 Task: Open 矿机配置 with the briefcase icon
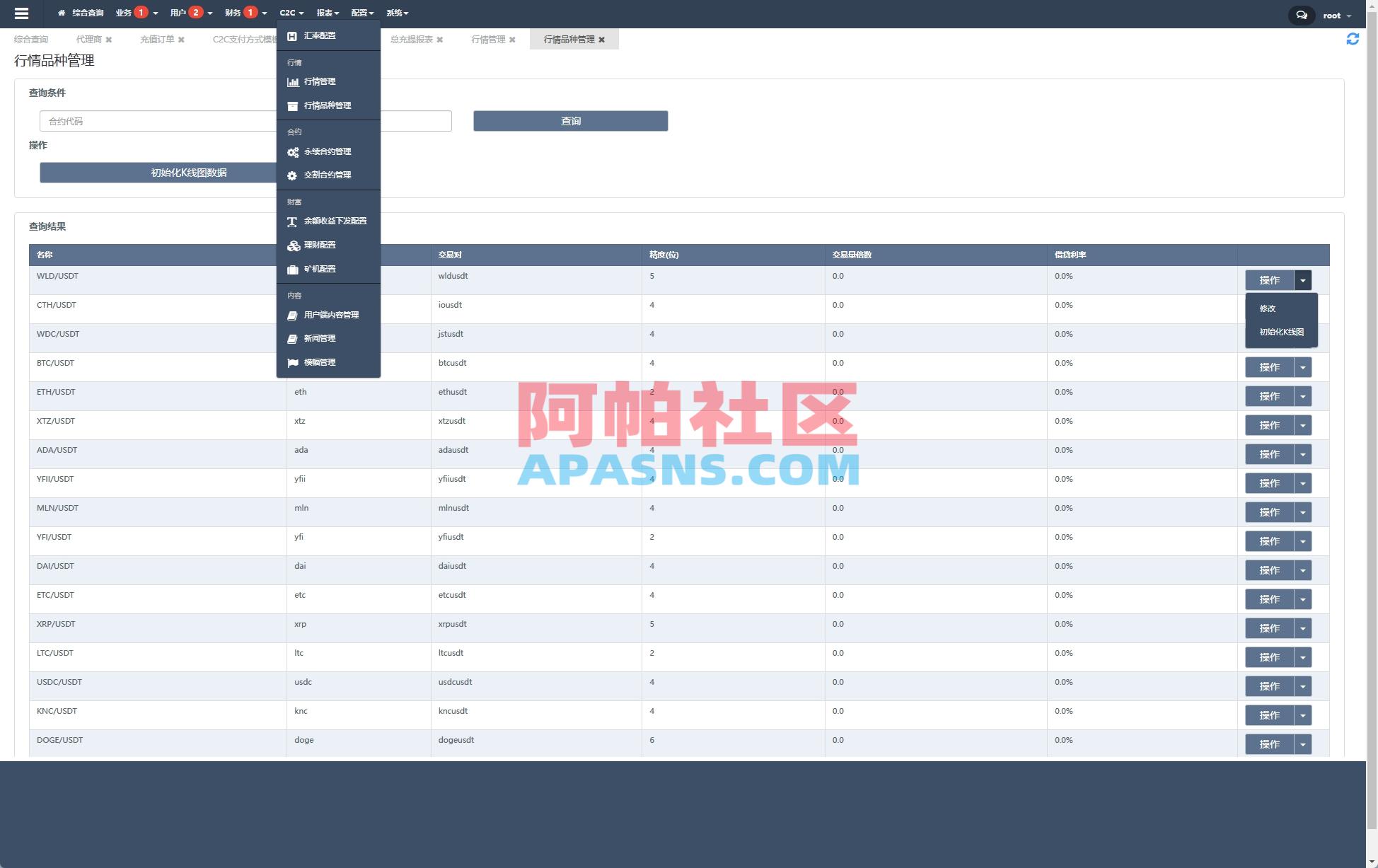(x=320, y=269)
